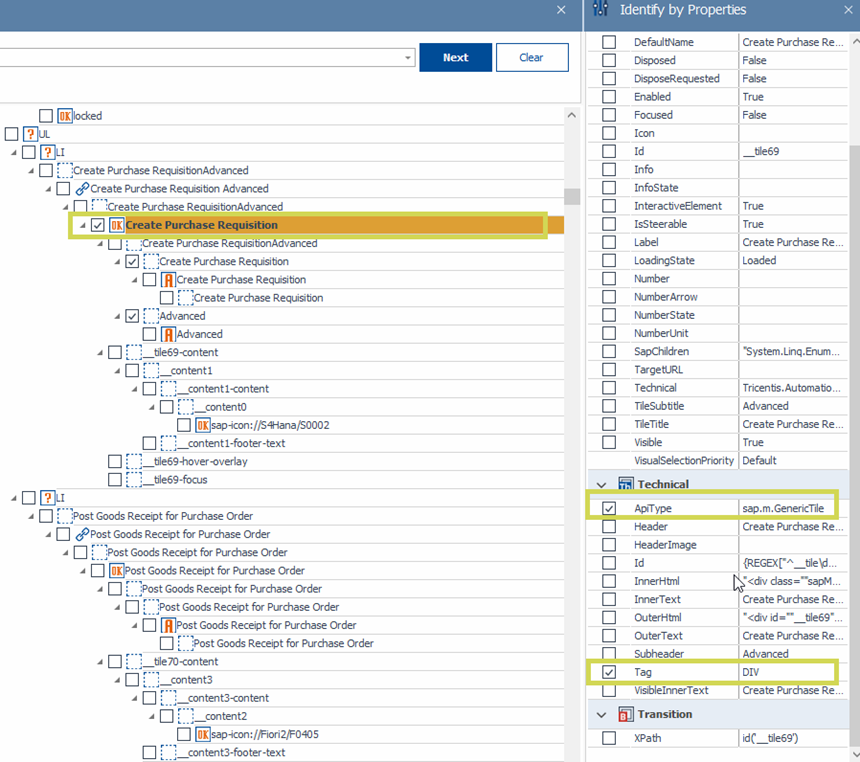This screenshot has height=762, width=860.
Task: Click the OK icon beside sap-icon://S4Hana/S0002
Action: [202, 425]
